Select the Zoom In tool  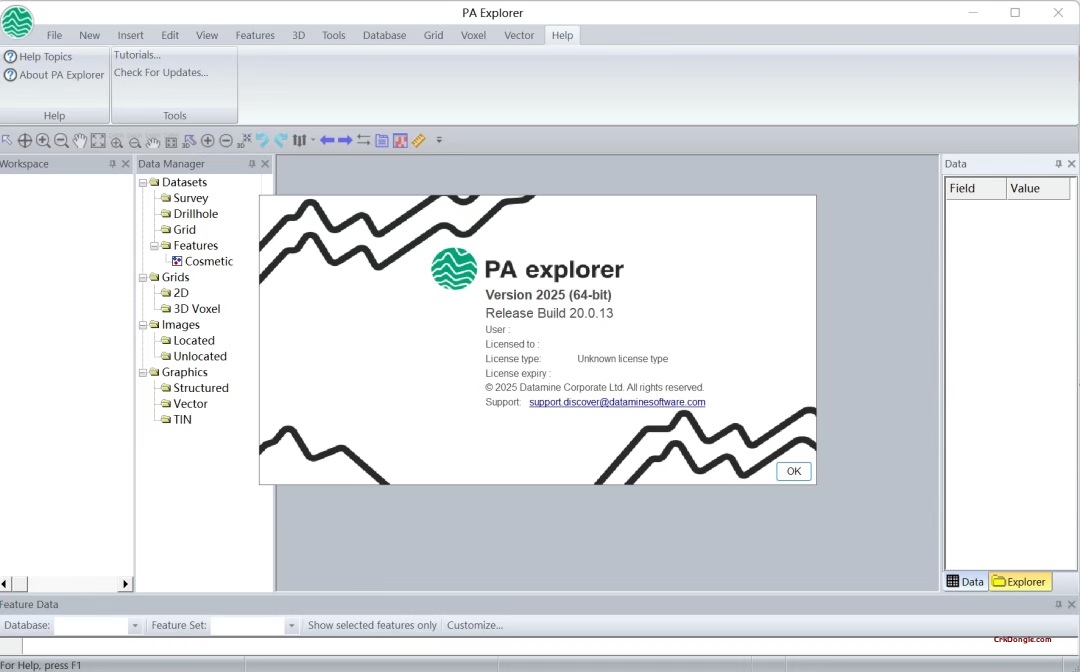[x=43, y=140]
